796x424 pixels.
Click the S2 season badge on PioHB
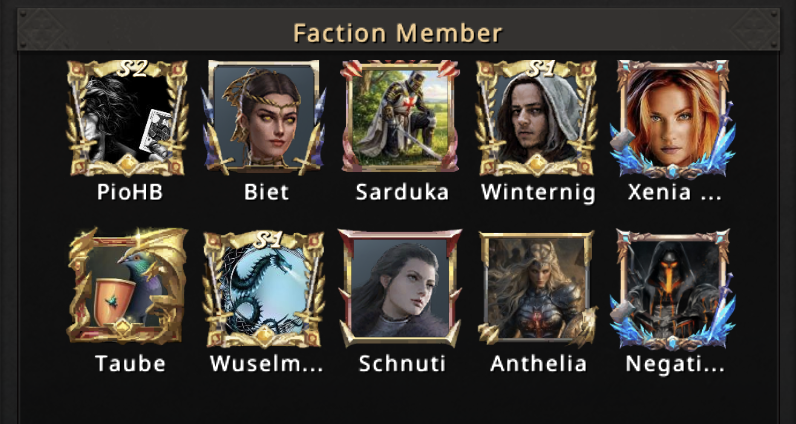131,69
